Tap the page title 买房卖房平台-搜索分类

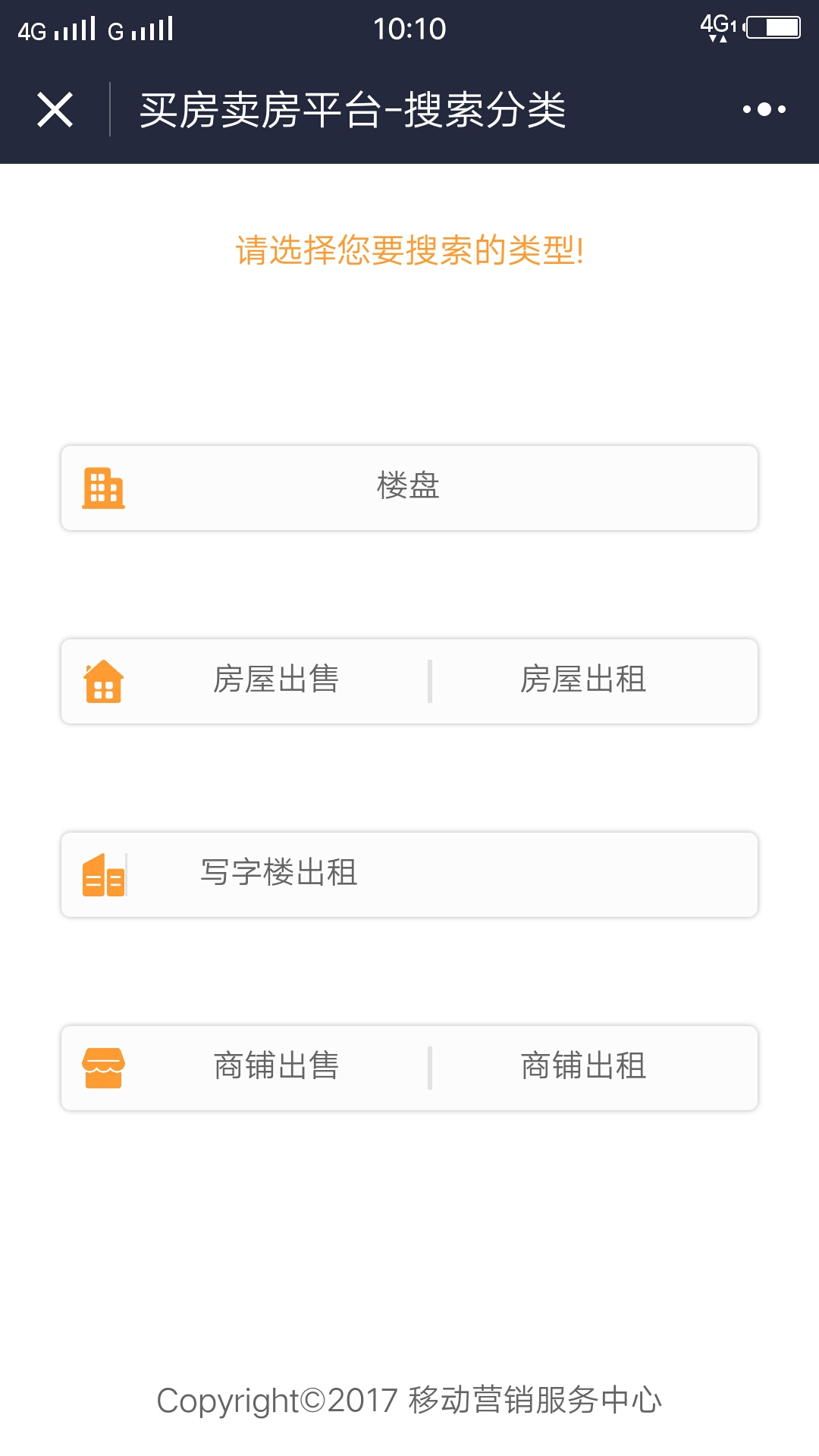pyautogui.click(x=353, y=110)
